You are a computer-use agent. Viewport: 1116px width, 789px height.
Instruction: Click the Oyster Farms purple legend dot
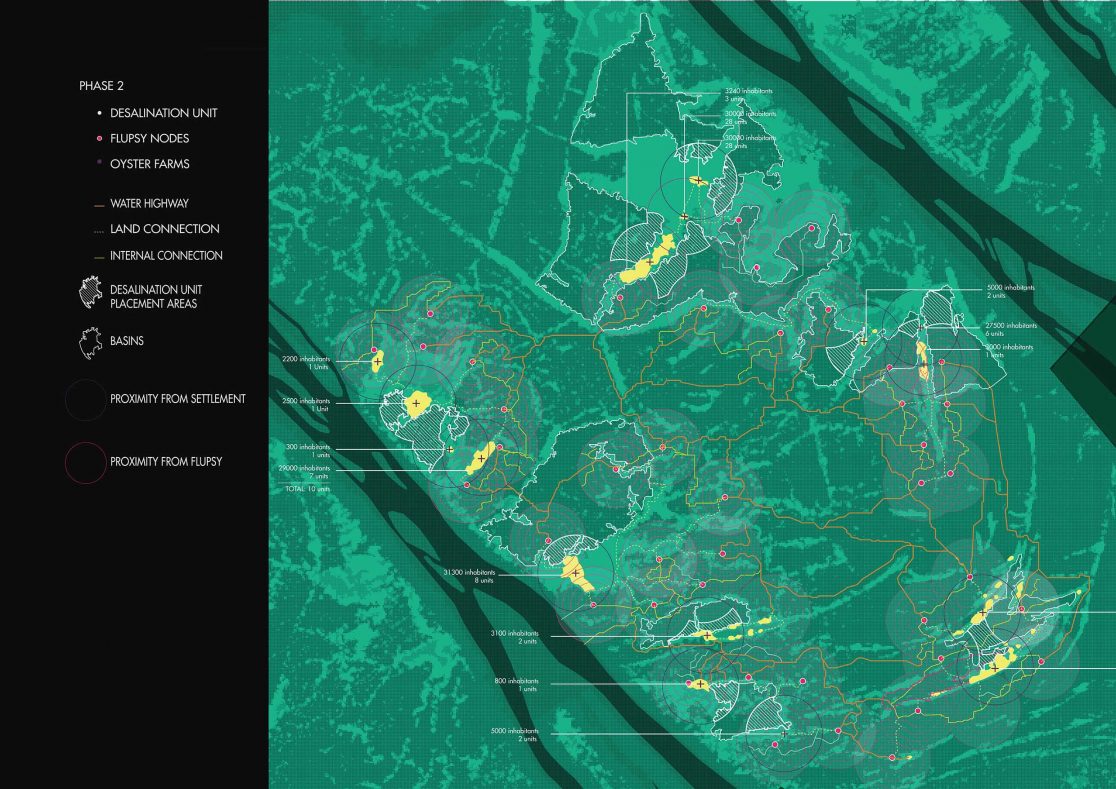tap(88, 164)
